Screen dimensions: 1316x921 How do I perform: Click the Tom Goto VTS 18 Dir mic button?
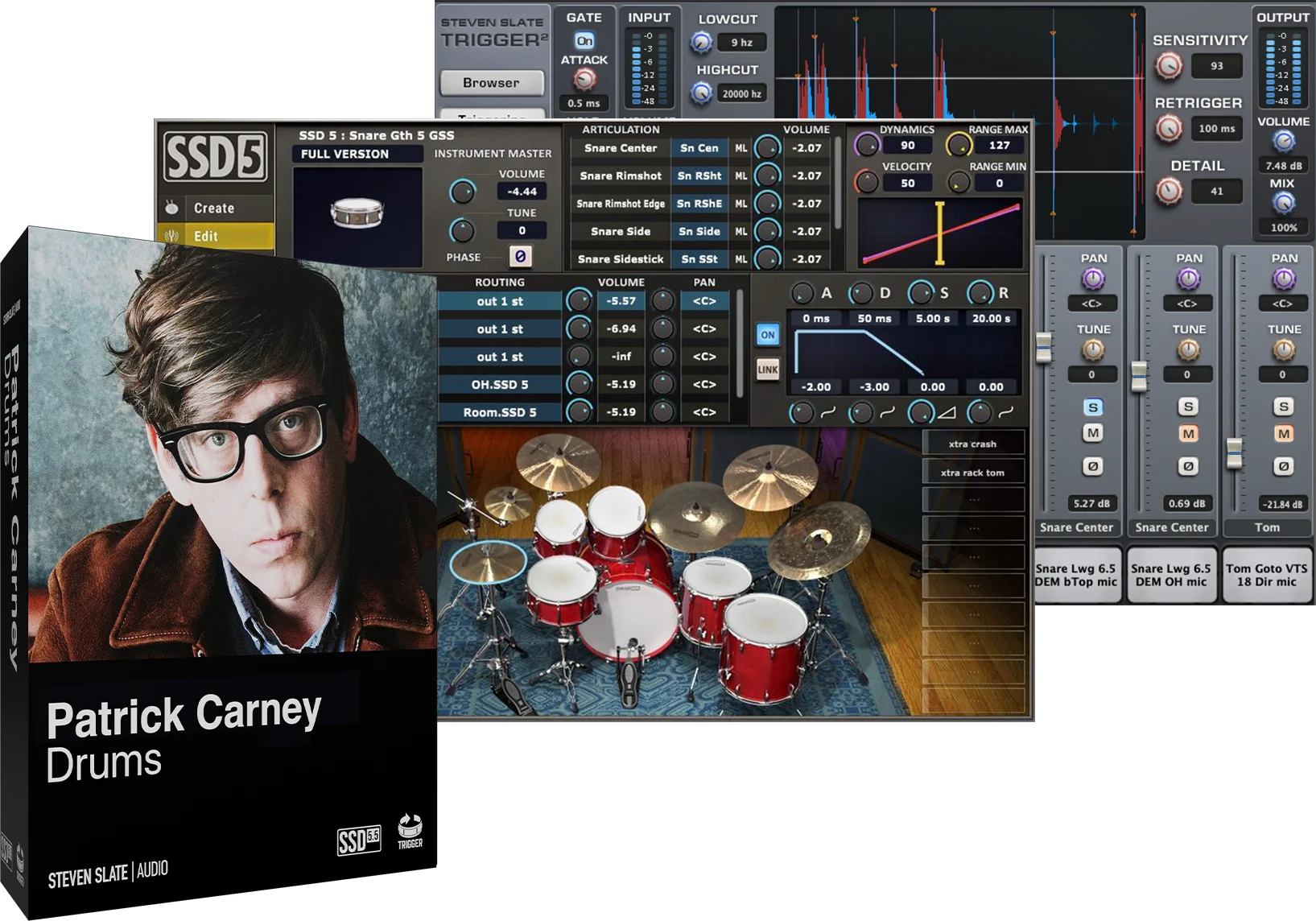[1267, 575]
